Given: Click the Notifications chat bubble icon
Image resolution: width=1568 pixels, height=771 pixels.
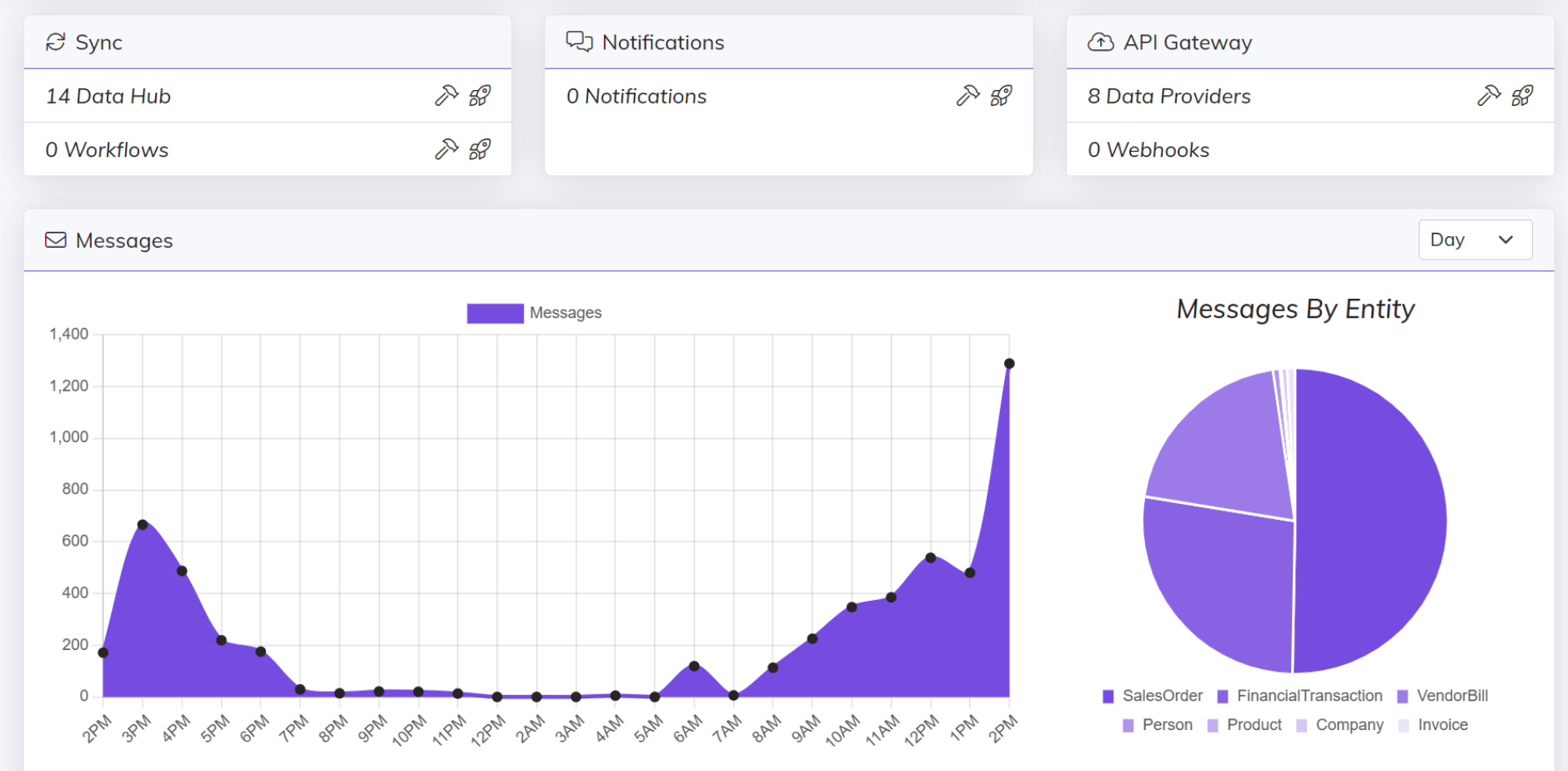Looking at the screenshot, I should click(578, 41).
